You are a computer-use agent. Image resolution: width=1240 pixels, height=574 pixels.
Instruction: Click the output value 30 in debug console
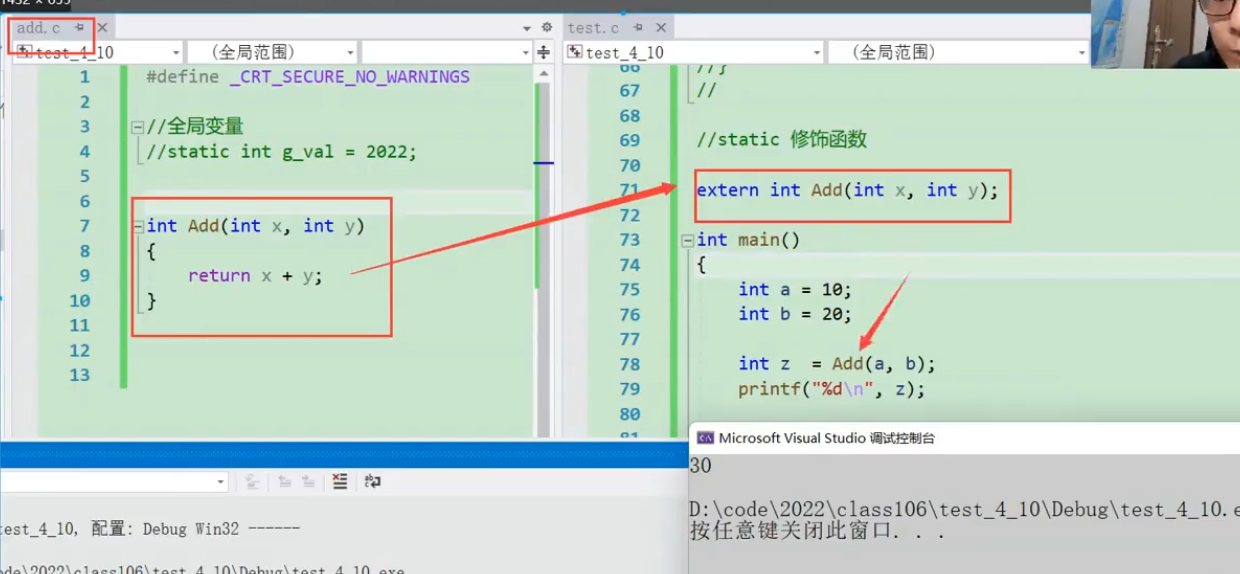[x=701, y=466]
